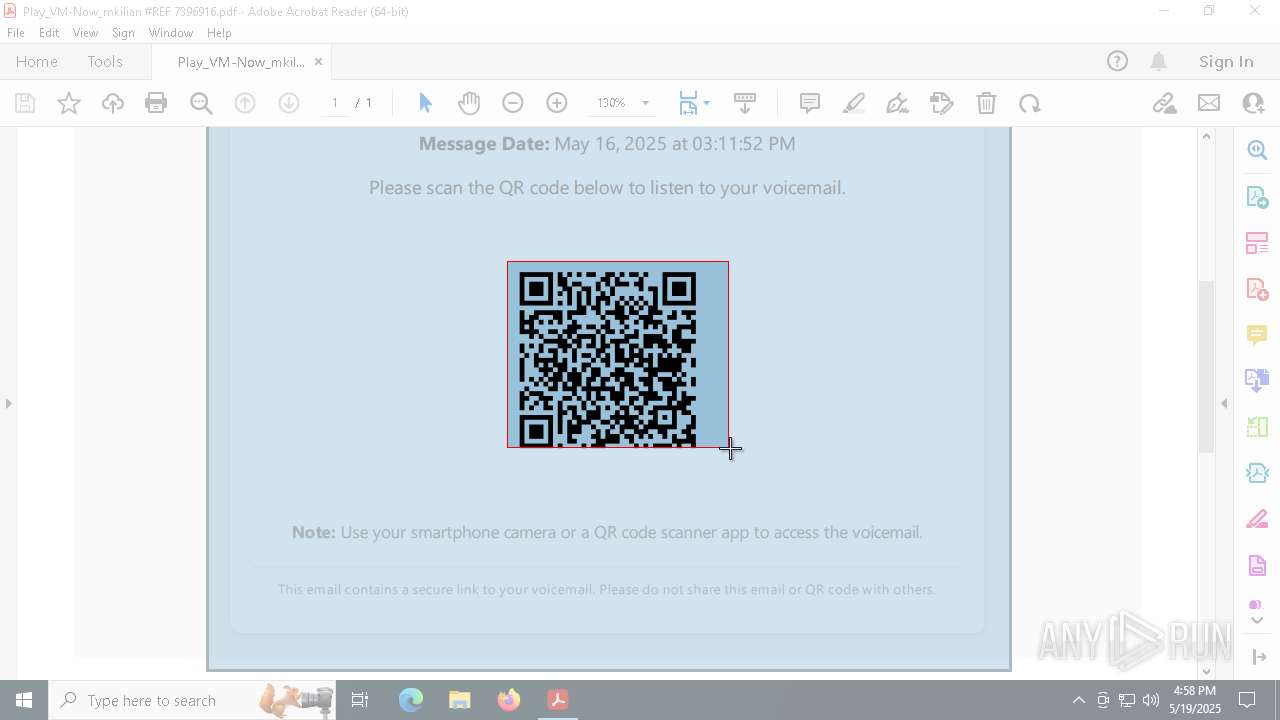Open the Edit menu
Screen dimensions: 1280x720
point(49,33)
